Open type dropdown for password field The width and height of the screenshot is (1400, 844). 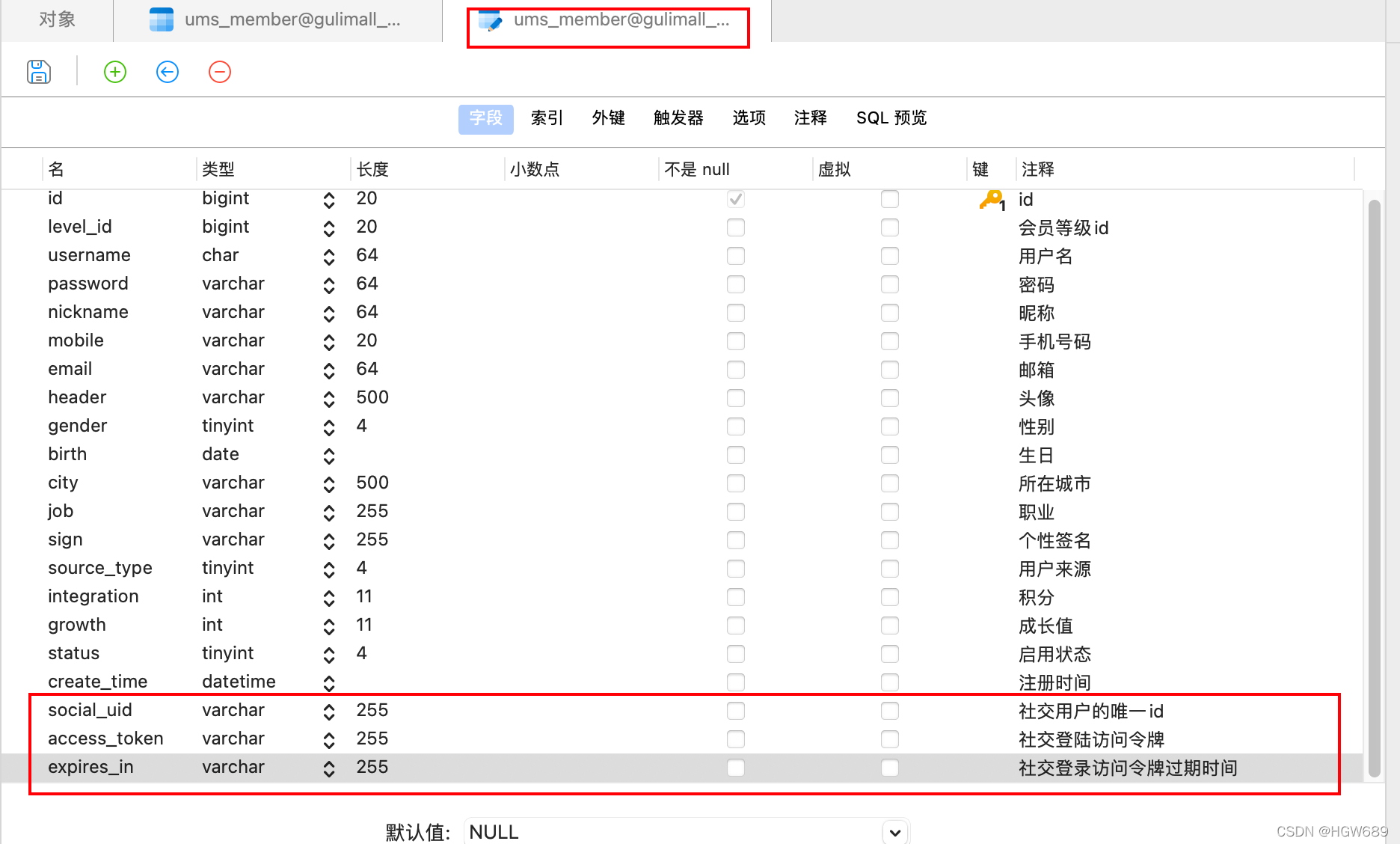[329, 285]
